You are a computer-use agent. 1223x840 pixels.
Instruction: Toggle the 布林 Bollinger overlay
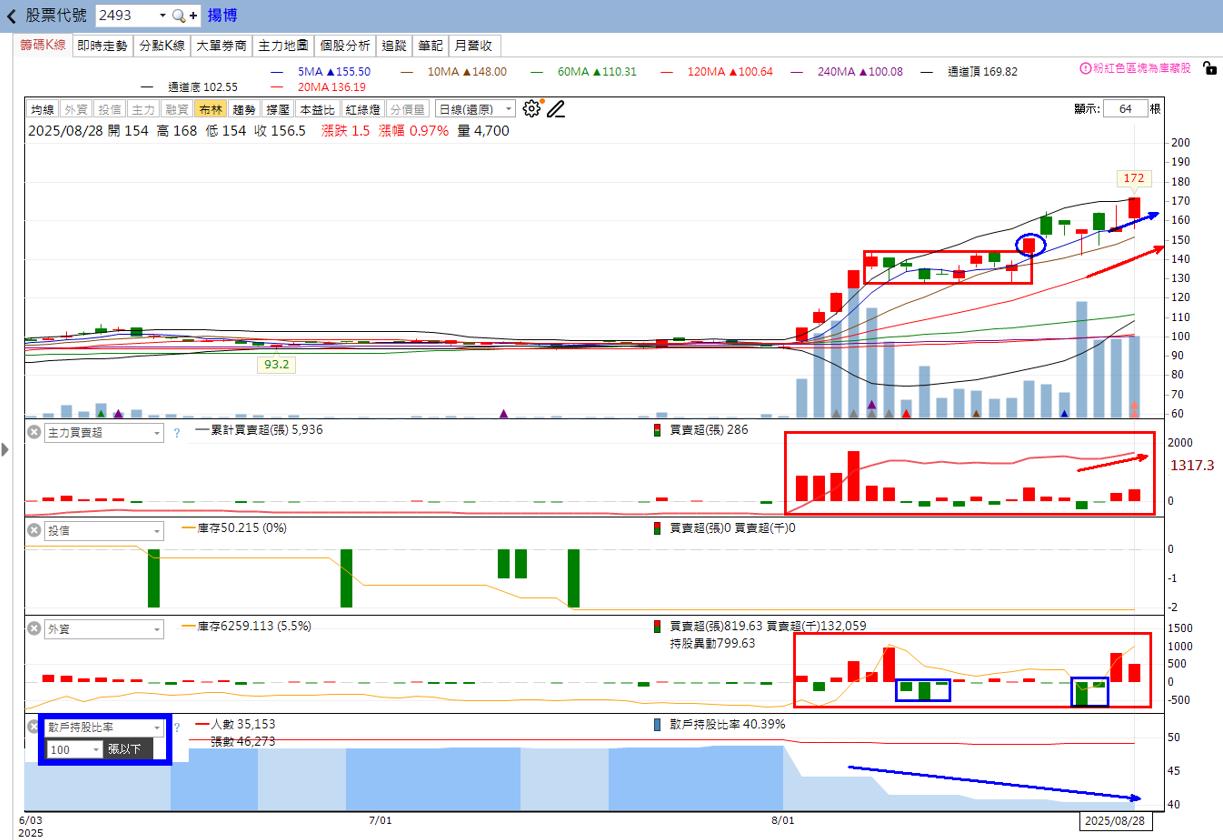210,109
